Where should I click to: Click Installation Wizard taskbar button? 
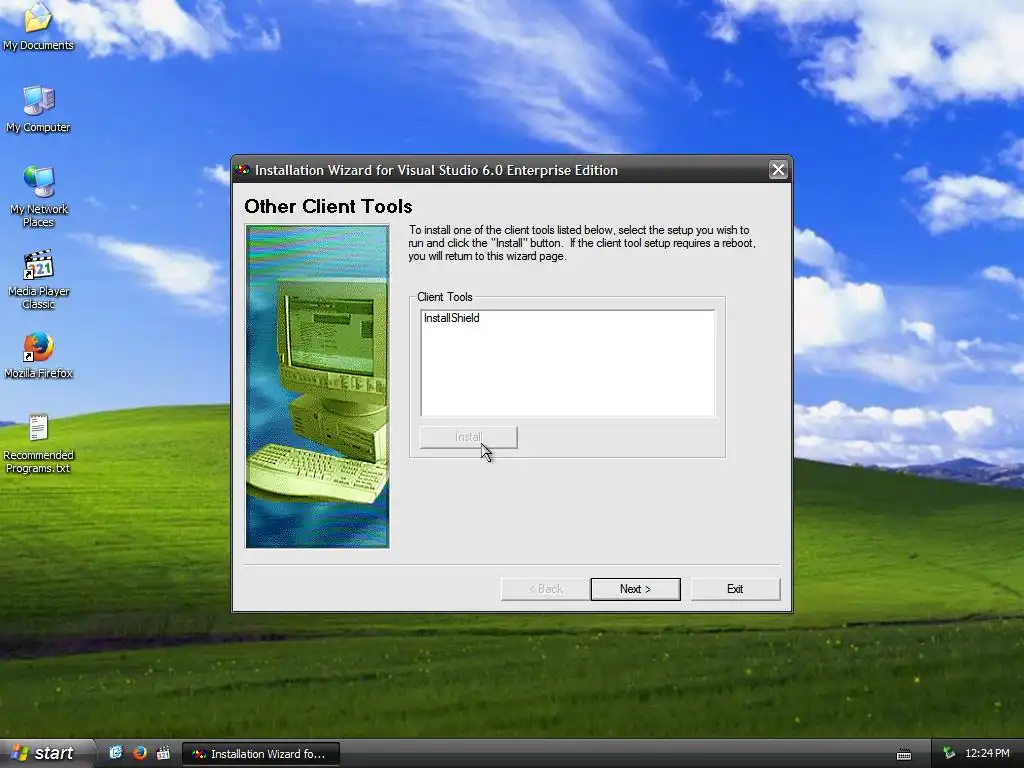tap(261, 754)
